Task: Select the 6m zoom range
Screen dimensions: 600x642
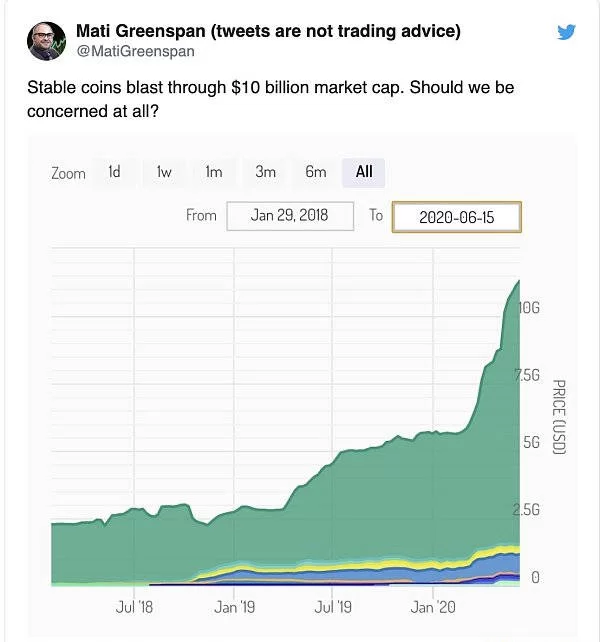Action: (316, 172)
